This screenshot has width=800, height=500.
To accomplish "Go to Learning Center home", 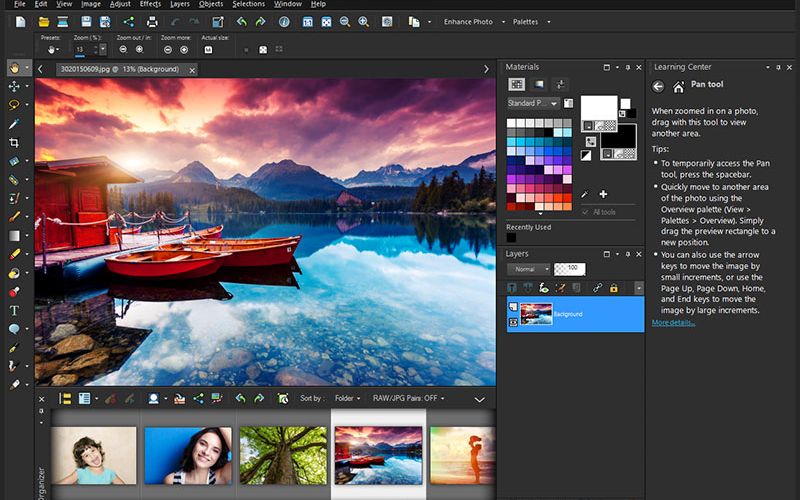I will pyautogui.click(x=678, y=87).
